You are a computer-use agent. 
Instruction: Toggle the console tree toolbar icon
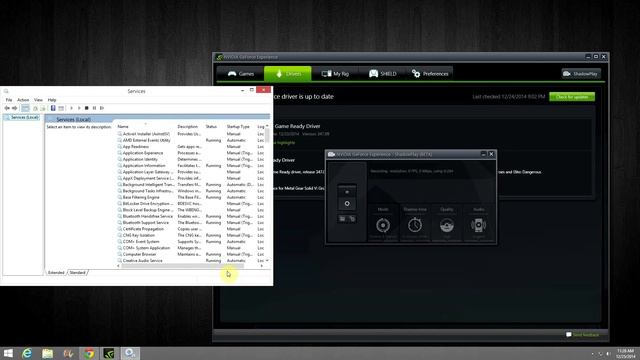[x=25, y=108]
